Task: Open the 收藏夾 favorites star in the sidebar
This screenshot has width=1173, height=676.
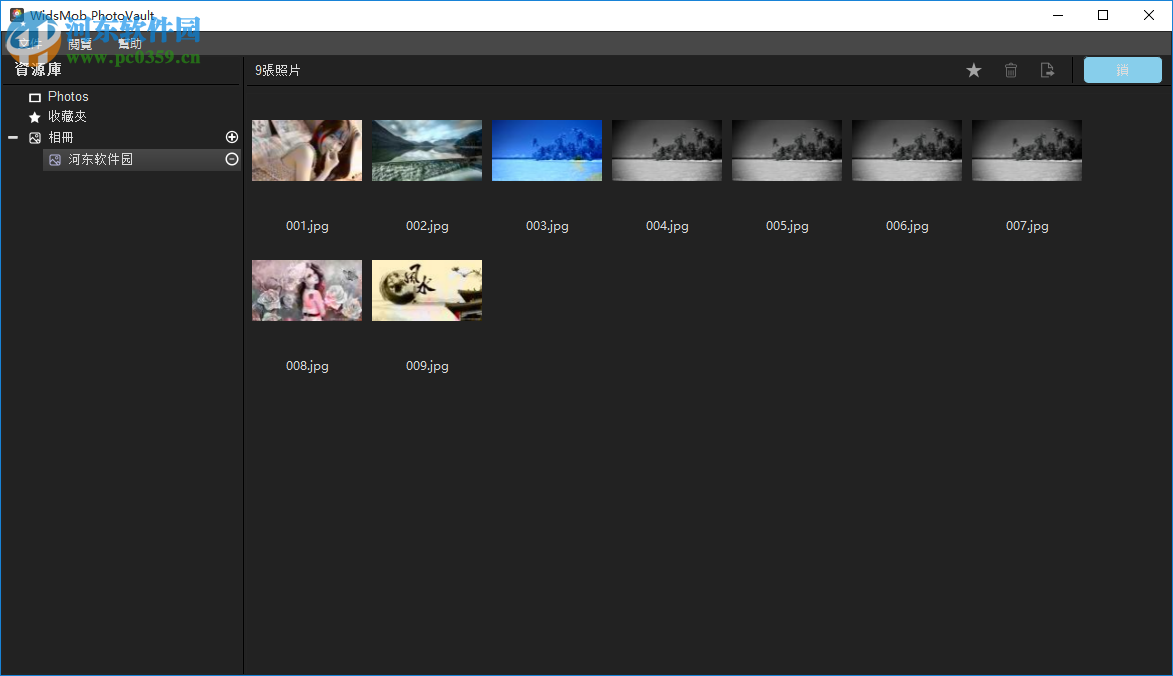Action: point(33,116)
